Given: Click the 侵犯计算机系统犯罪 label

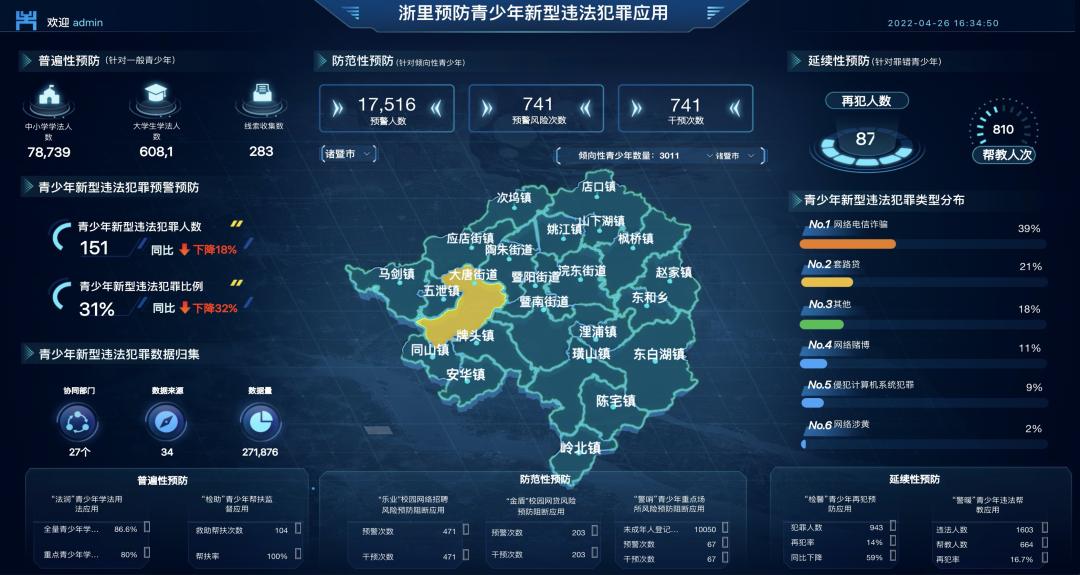Looking at the screenshot, I should (x=873, y=385).
